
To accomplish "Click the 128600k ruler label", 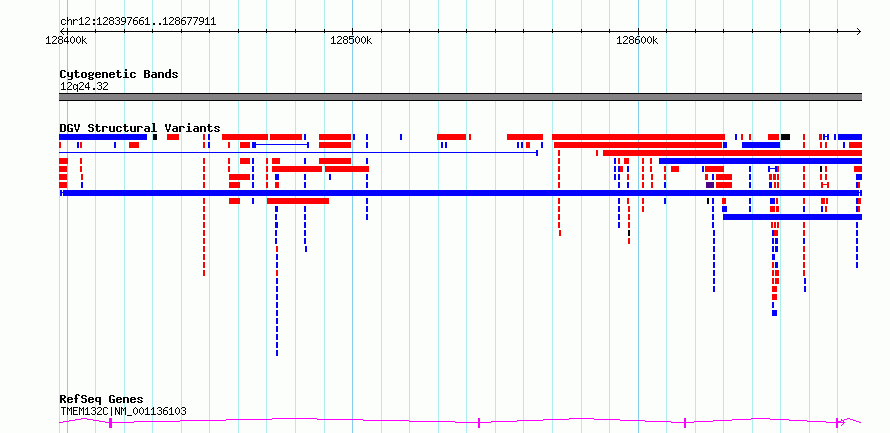I will click(x=637, y=40).
